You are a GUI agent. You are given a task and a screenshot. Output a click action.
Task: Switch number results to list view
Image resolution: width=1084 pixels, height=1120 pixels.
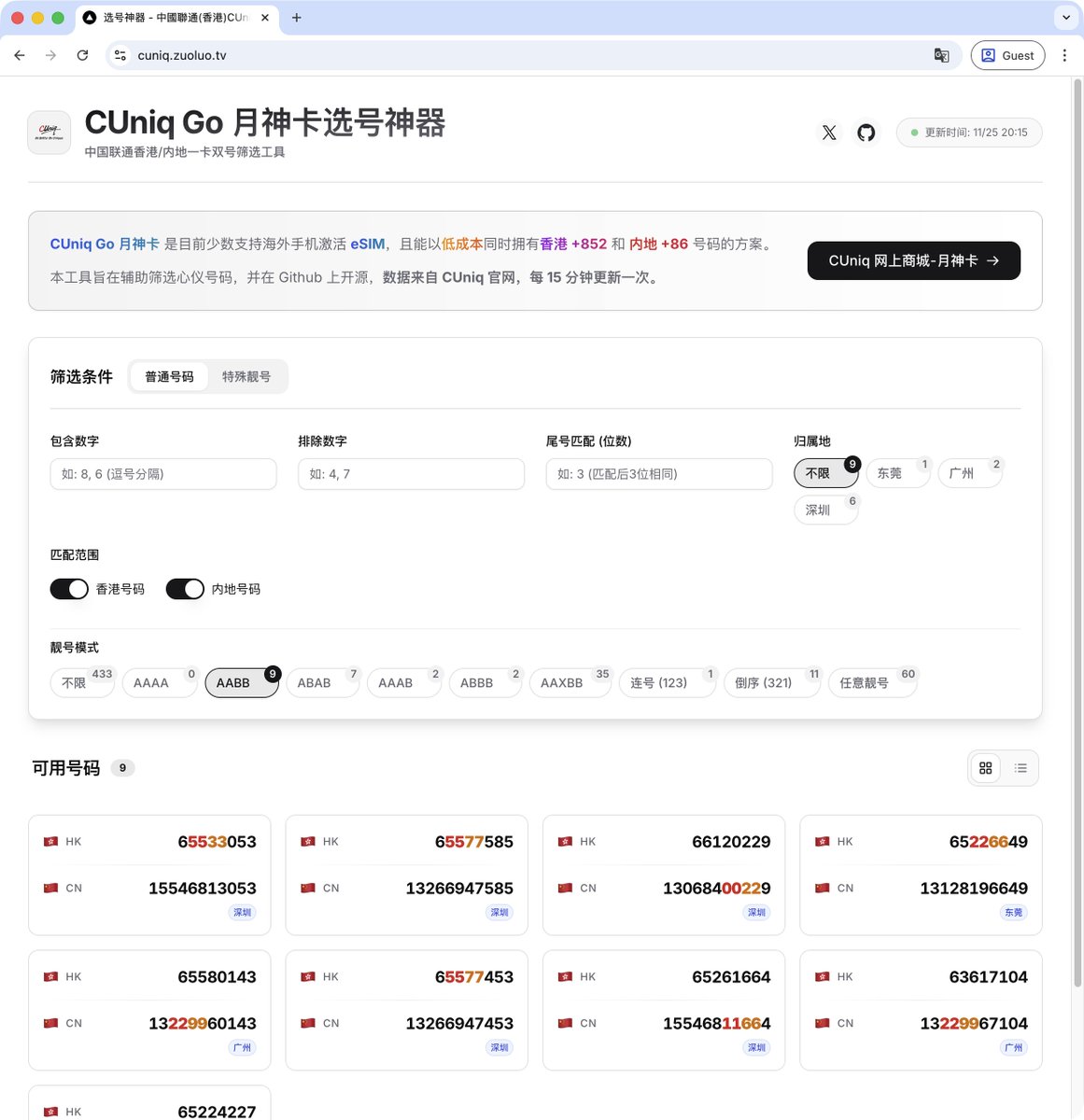(x=1021, y=767)
